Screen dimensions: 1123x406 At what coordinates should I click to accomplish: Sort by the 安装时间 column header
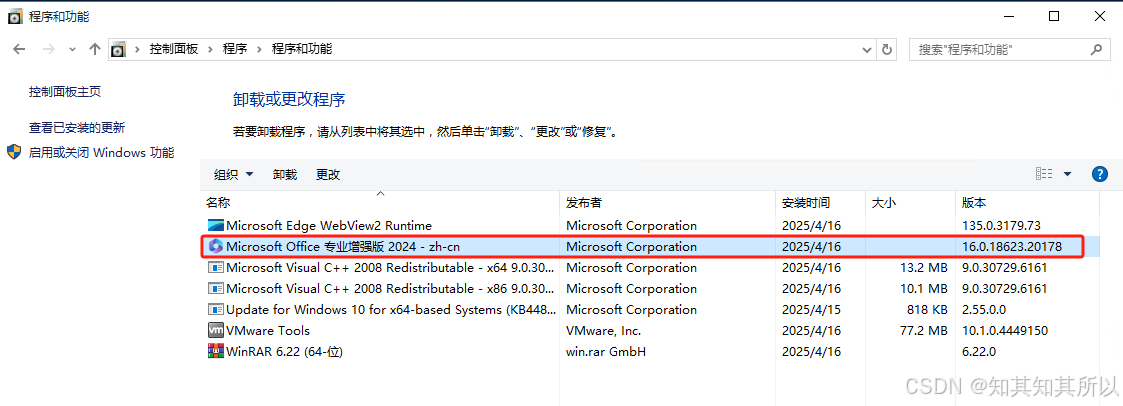[x=821, y=203]
